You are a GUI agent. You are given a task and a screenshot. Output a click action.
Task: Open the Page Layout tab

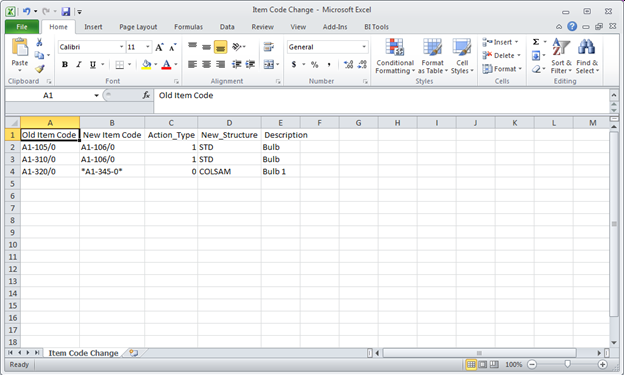(x=138, y=27)
